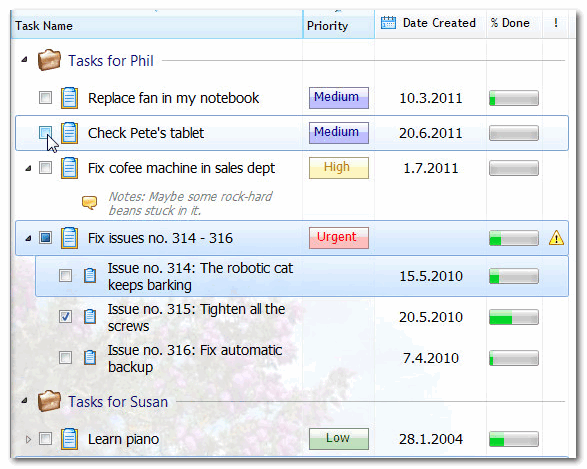Click the yellow warning triangle icon

coord(556,238)
